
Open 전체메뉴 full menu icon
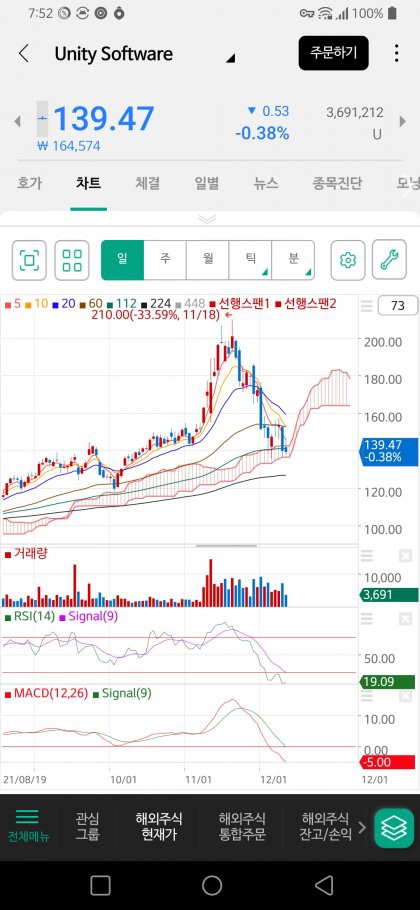click(x=28, y=826)
